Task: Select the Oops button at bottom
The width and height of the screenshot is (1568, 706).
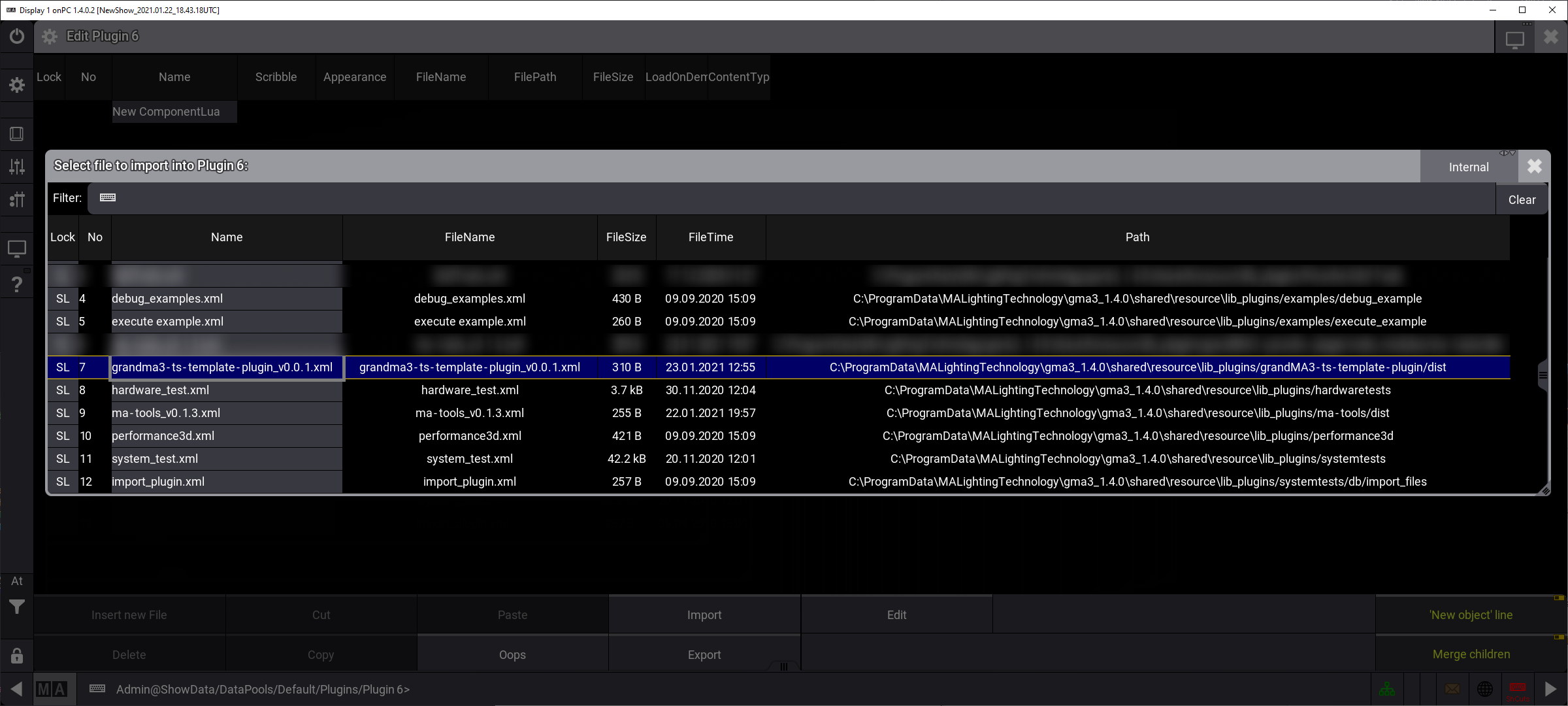Action: [512, 654]
